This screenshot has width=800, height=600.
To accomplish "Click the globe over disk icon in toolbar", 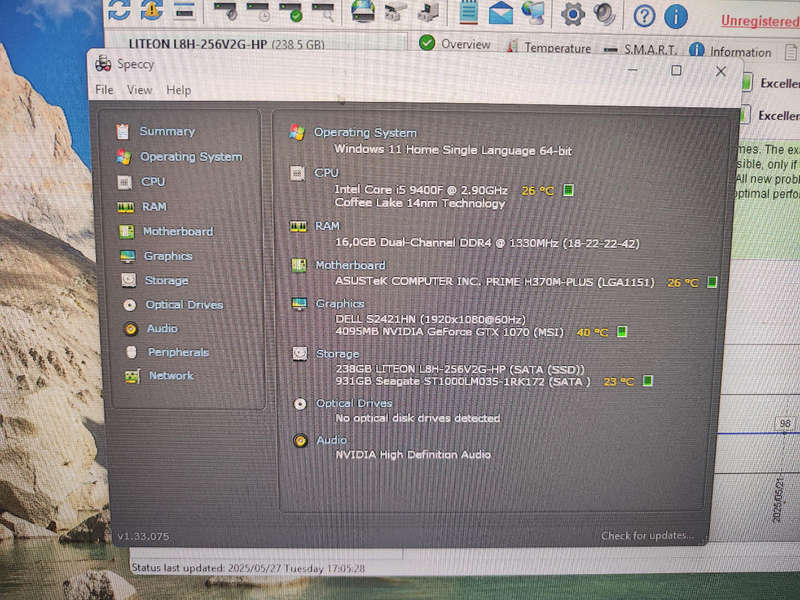I will tap(363, 11).
